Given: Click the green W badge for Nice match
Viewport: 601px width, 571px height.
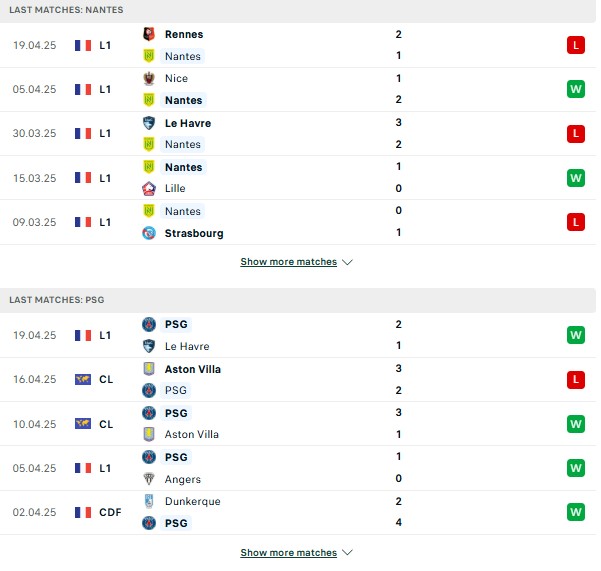Looking at the screenshot, I should click(576, 89).
